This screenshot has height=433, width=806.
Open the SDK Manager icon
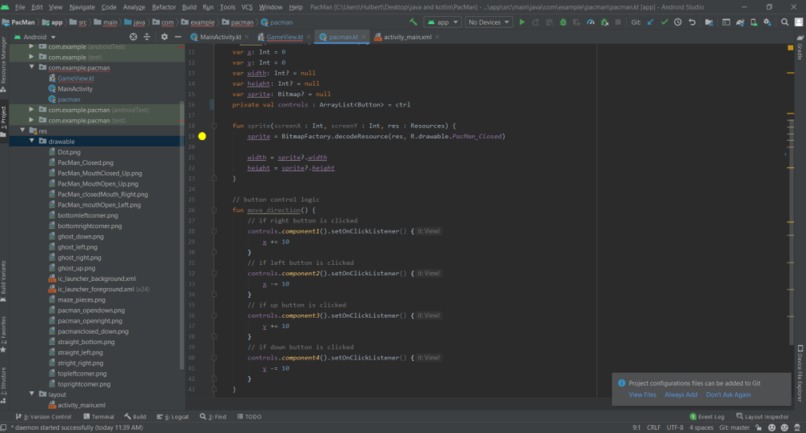click(x=767, y=22)
